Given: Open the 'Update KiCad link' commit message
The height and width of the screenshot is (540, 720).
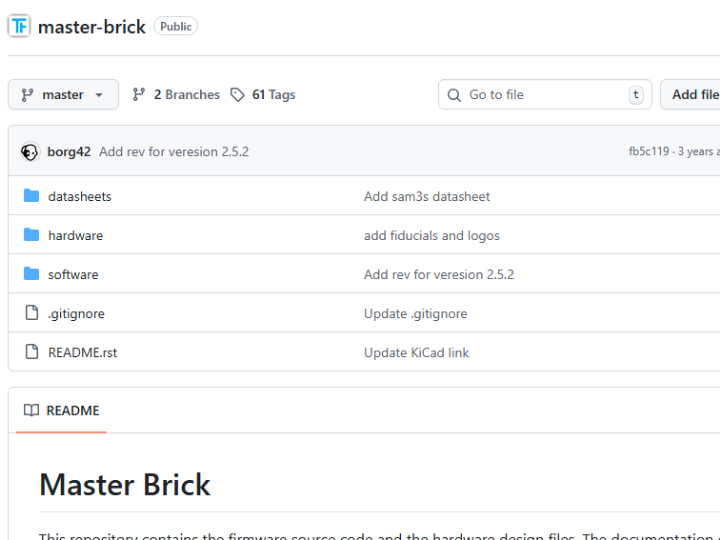Looking at the screenshot, I should click(416, 352).
